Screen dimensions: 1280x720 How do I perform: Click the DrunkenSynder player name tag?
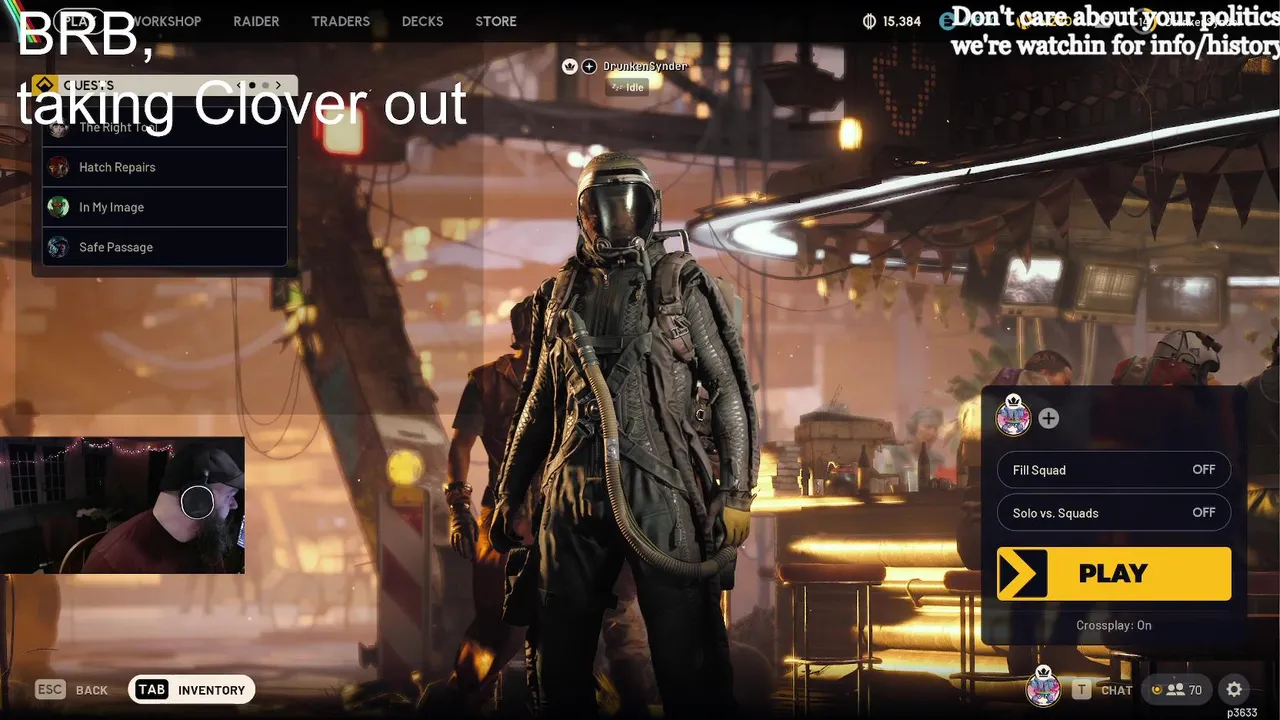click(645, 66)
